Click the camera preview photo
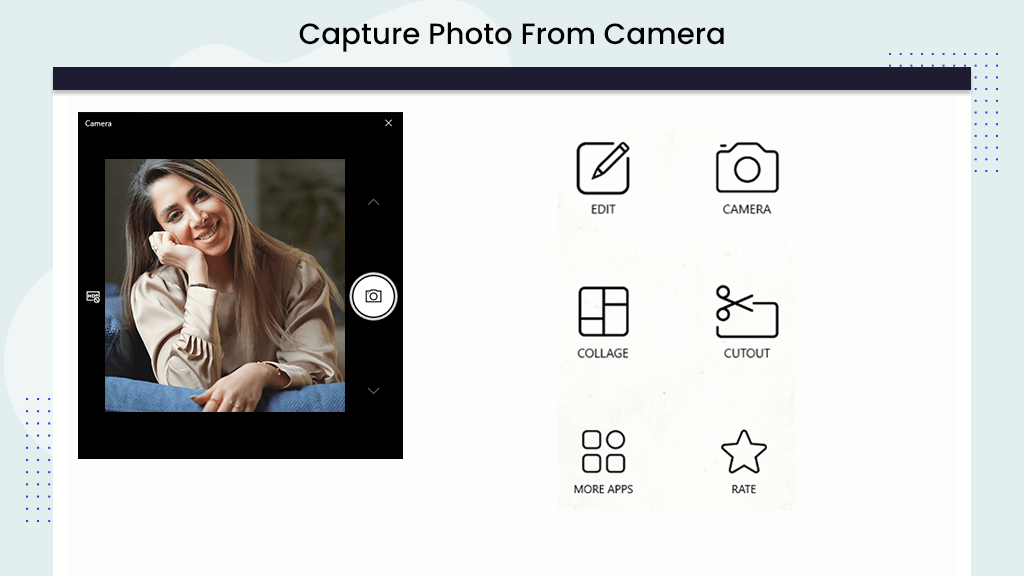The height and width of the screenshot is (576, 1024). [225, 285]
